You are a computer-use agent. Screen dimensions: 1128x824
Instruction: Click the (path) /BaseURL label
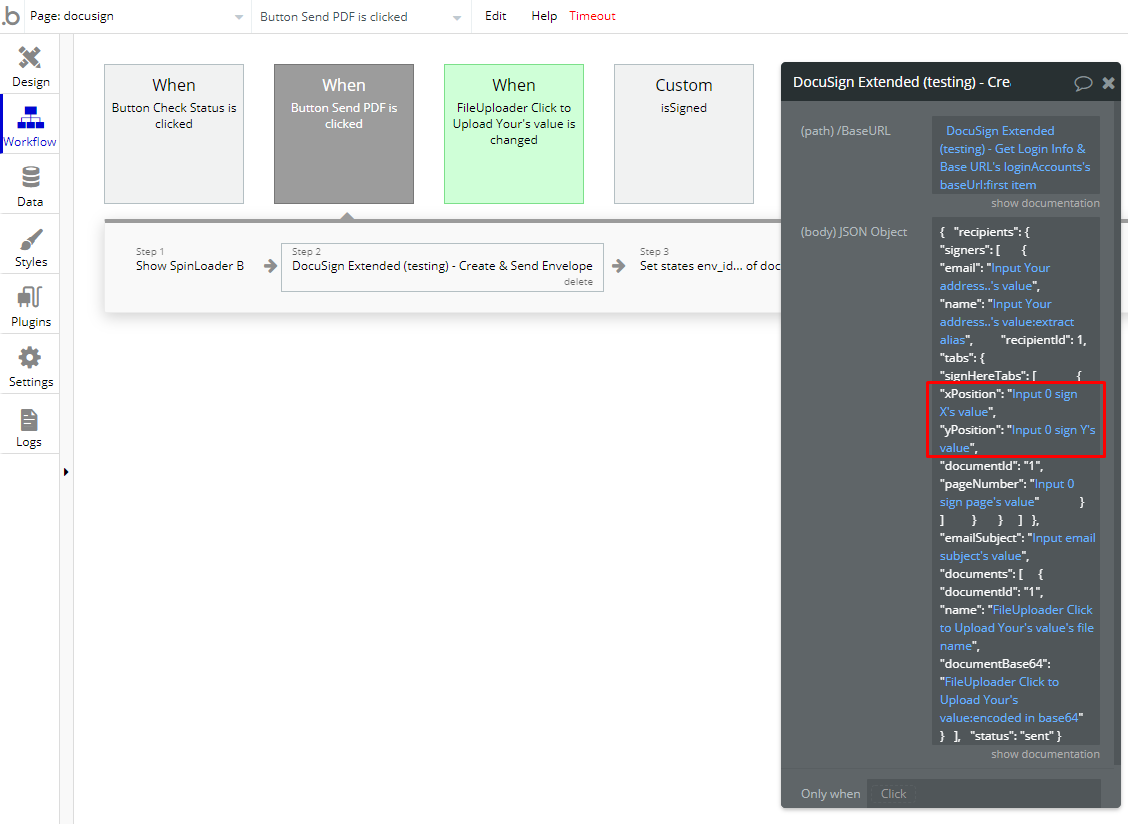point(845,131)
